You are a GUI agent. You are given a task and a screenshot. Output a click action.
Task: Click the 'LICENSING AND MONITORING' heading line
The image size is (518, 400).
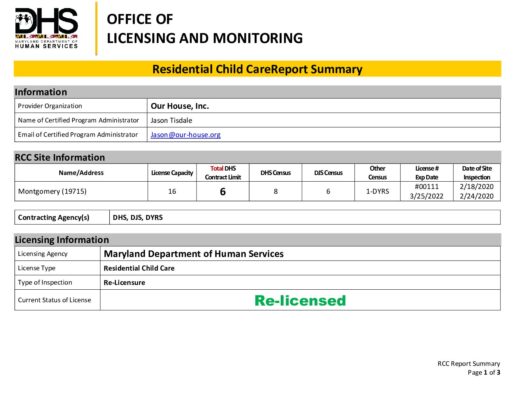coord(205,38)
